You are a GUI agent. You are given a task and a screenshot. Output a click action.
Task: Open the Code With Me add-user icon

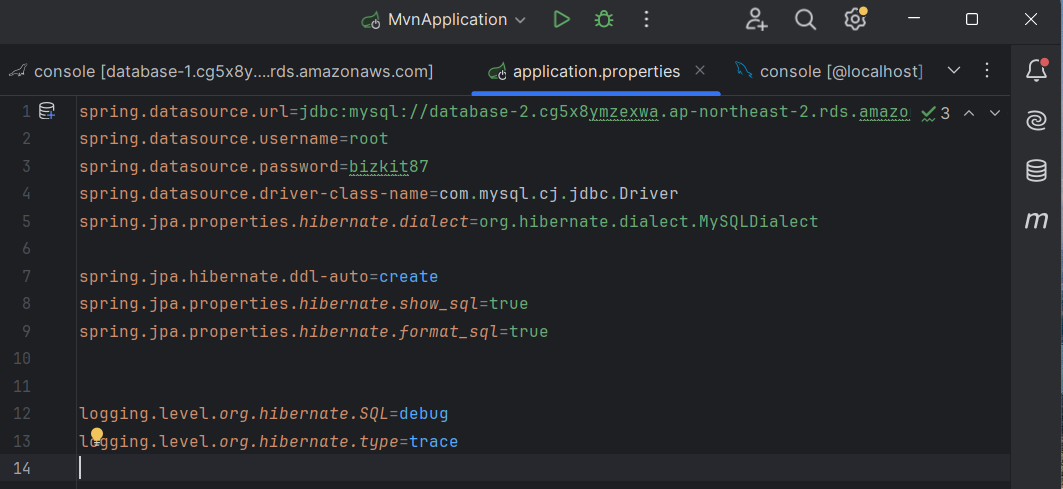click(756, 20)
